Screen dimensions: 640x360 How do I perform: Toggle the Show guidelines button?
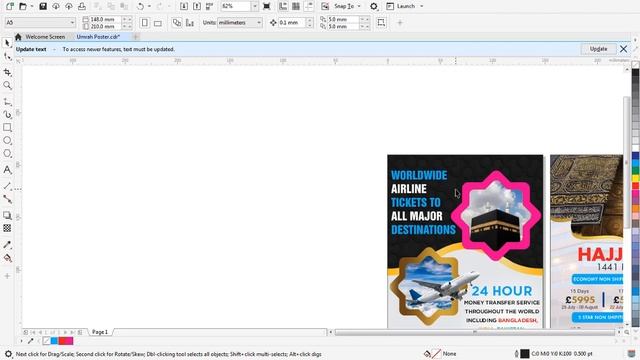309,6
